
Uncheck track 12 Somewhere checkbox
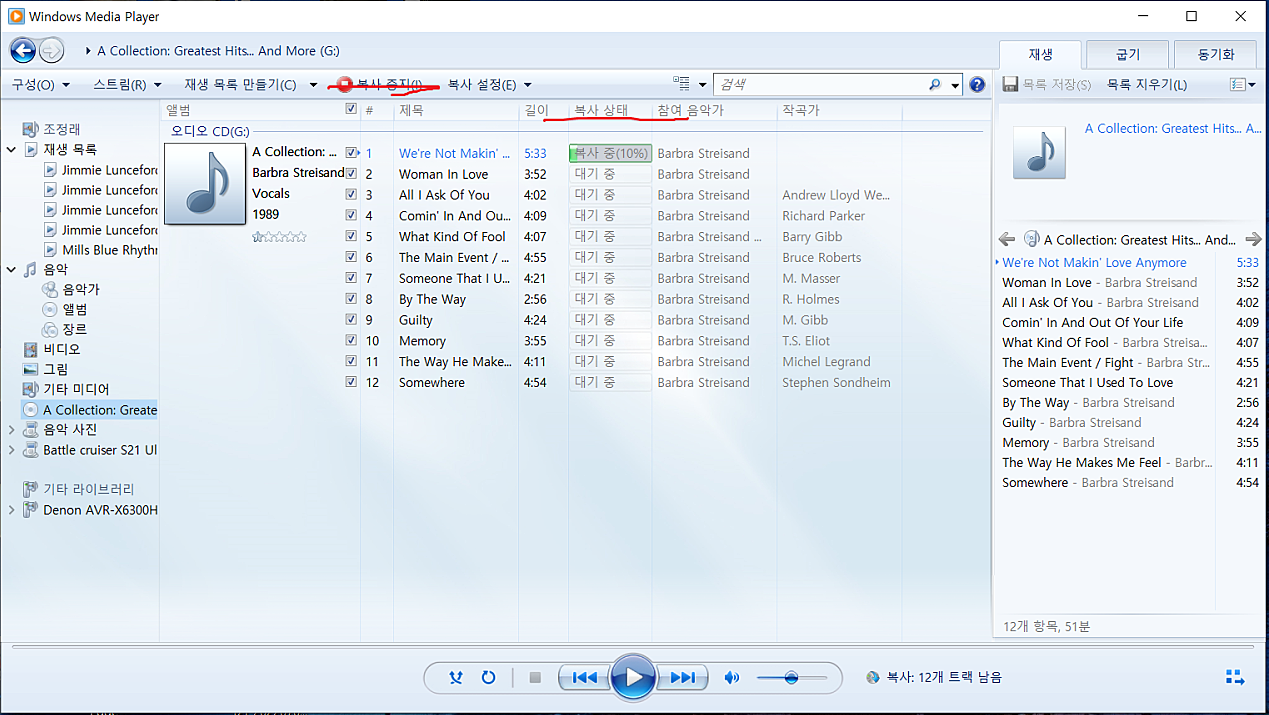351,382
